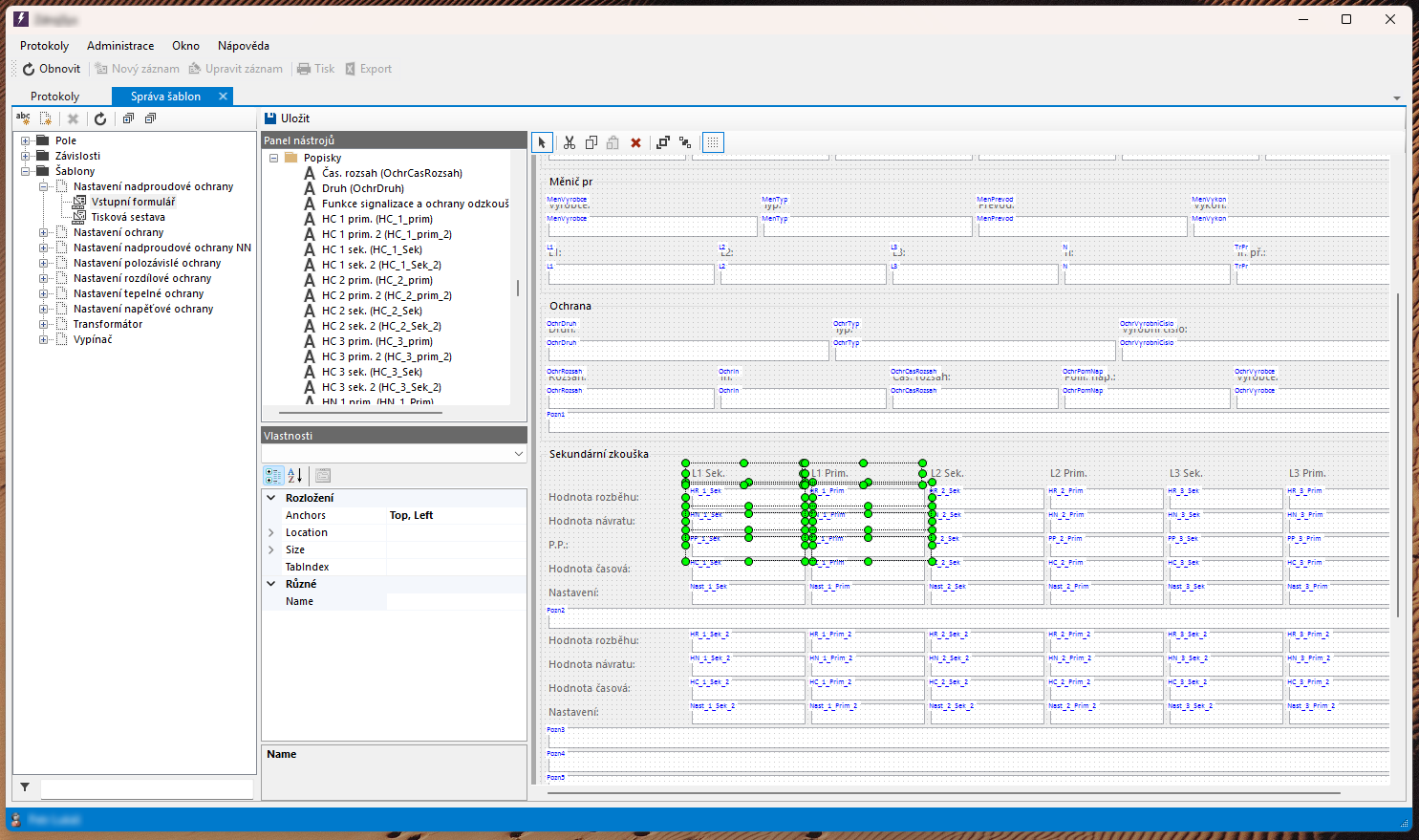Image resolution: width=1419 pixels, height=840 pixels.
Task: Click the send-to-back icon in designer toolbar
Action: [x=685, y=142]
